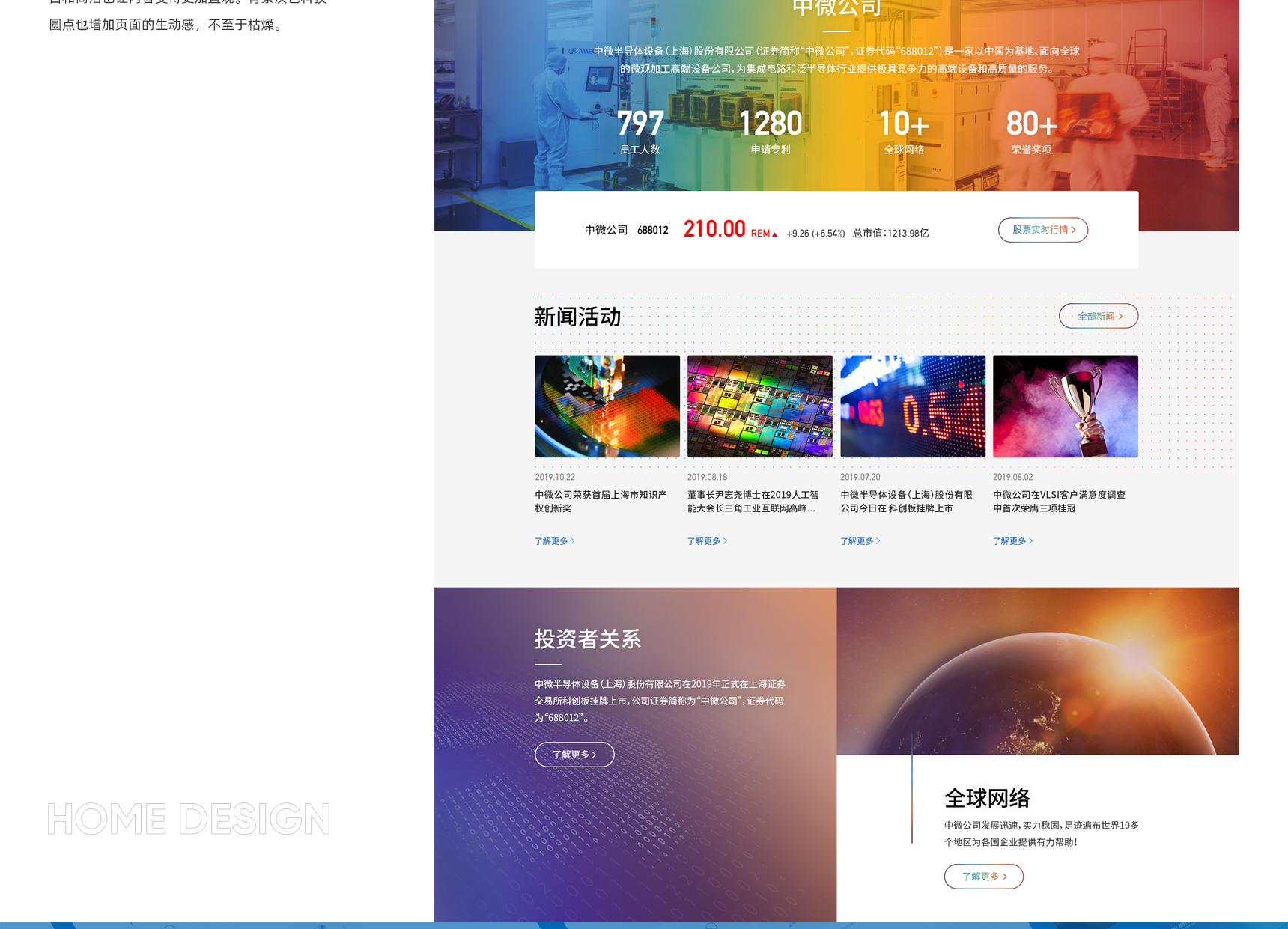
Task: Click 了解更多 under 中微公司荣获首届上海市知识产权创新奖
Action: coord(555,540)
